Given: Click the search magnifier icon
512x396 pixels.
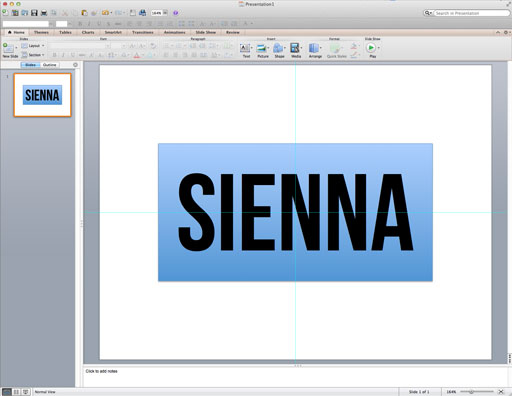Looking at the screenshot, I should (427, 13).
